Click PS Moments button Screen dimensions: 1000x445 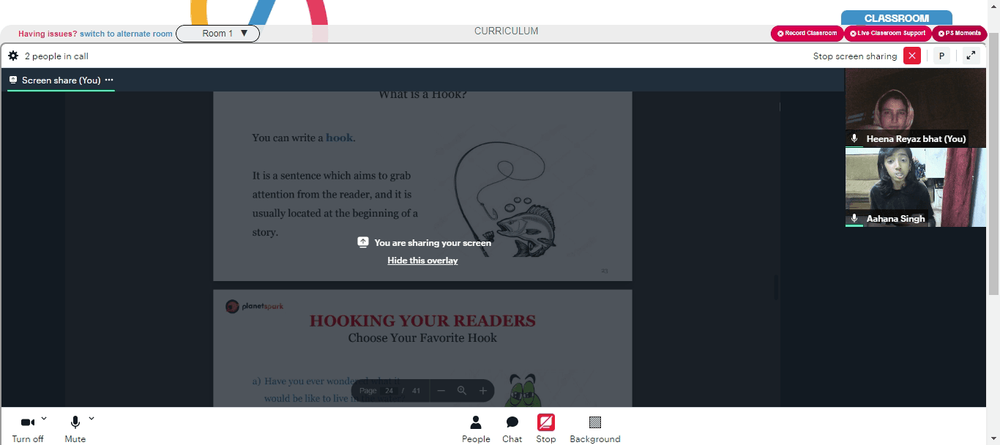pyautogui.click(x=959, y=33)
